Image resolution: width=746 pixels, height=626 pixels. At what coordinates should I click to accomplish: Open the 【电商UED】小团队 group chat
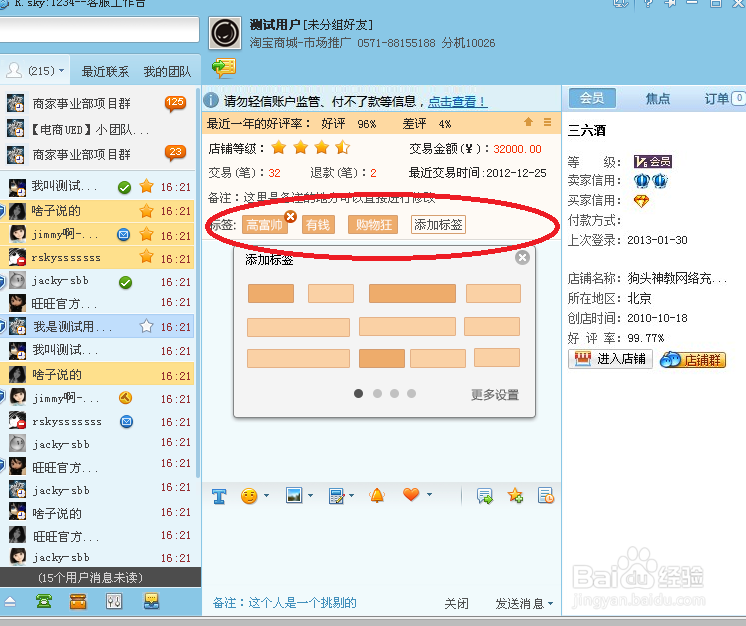tap(98, 129)
